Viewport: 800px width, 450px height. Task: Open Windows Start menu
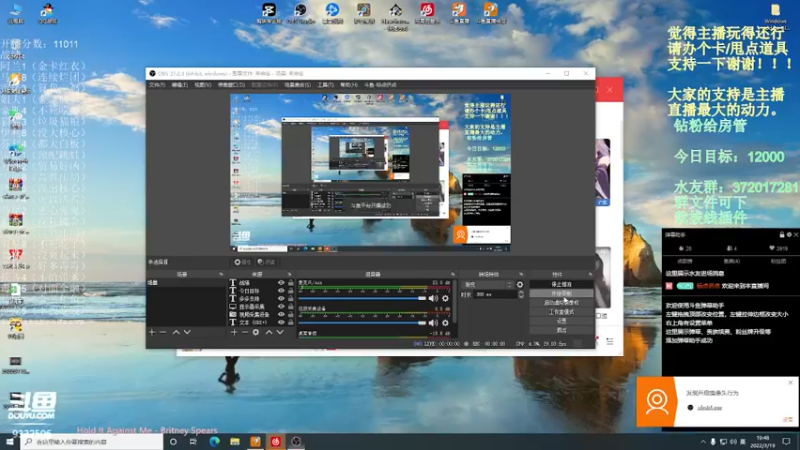click(x=10, y=441)
